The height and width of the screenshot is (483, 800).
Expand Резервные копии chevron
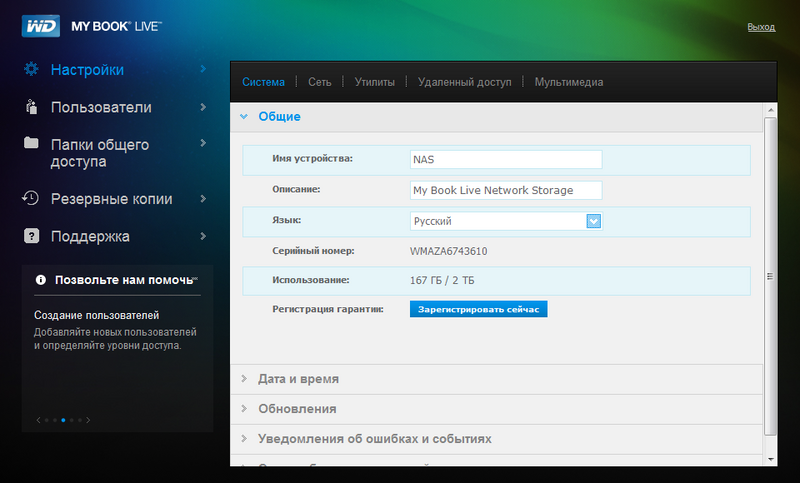(x=203, y=198)
